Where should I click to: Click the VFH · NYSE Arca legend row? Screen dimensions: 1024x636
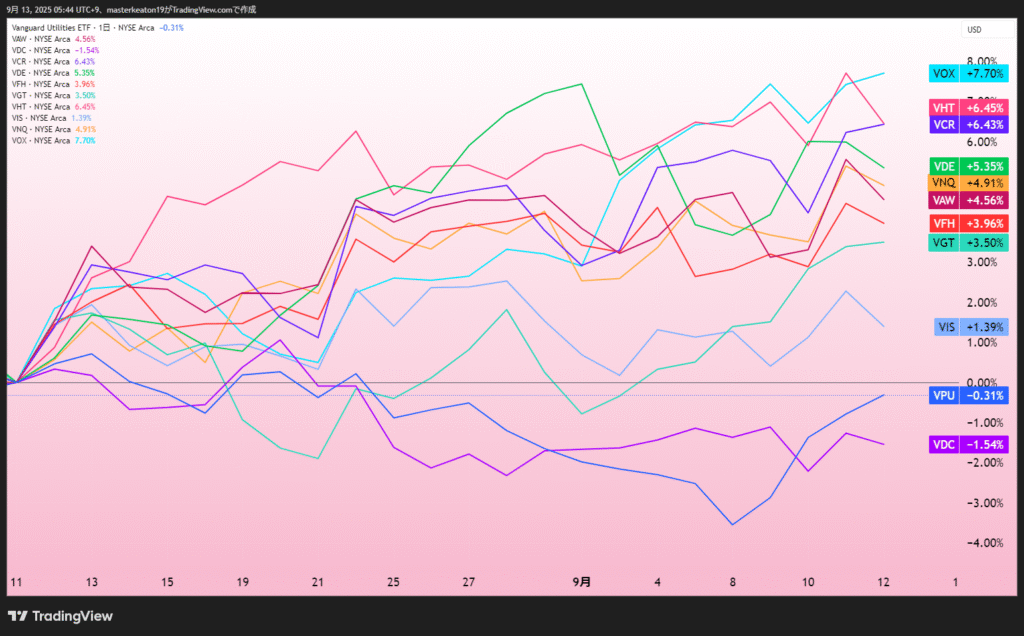pos(54,84)
